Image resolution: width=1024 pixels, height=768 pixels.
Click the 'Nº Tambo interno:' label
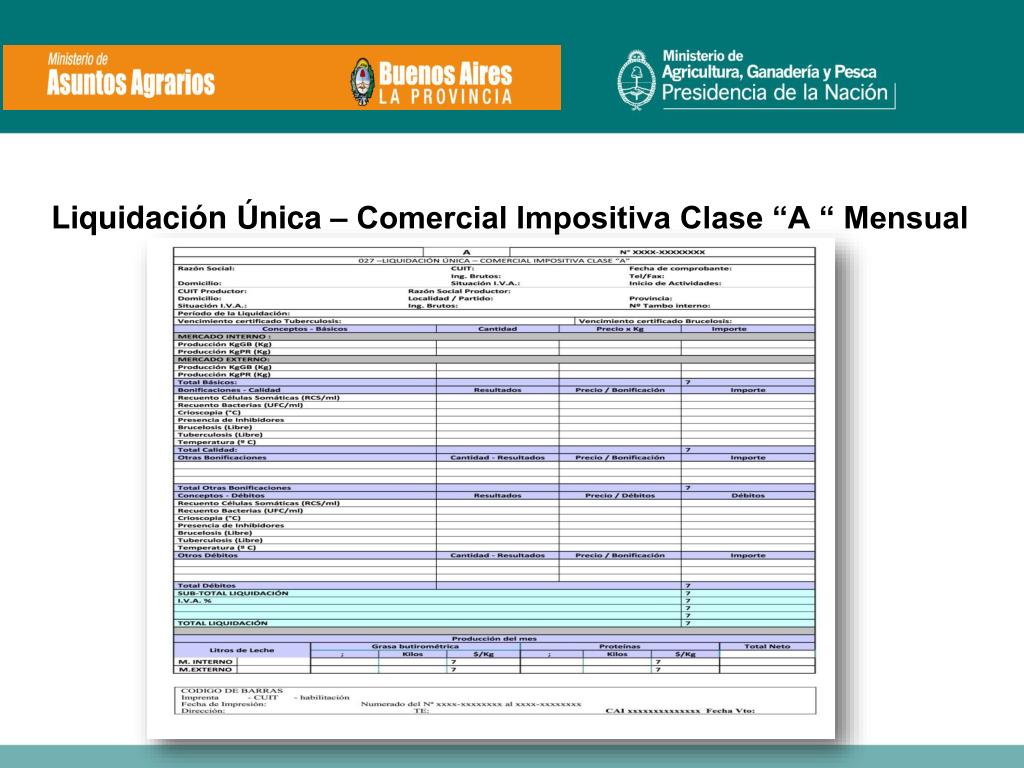[669, 306]
